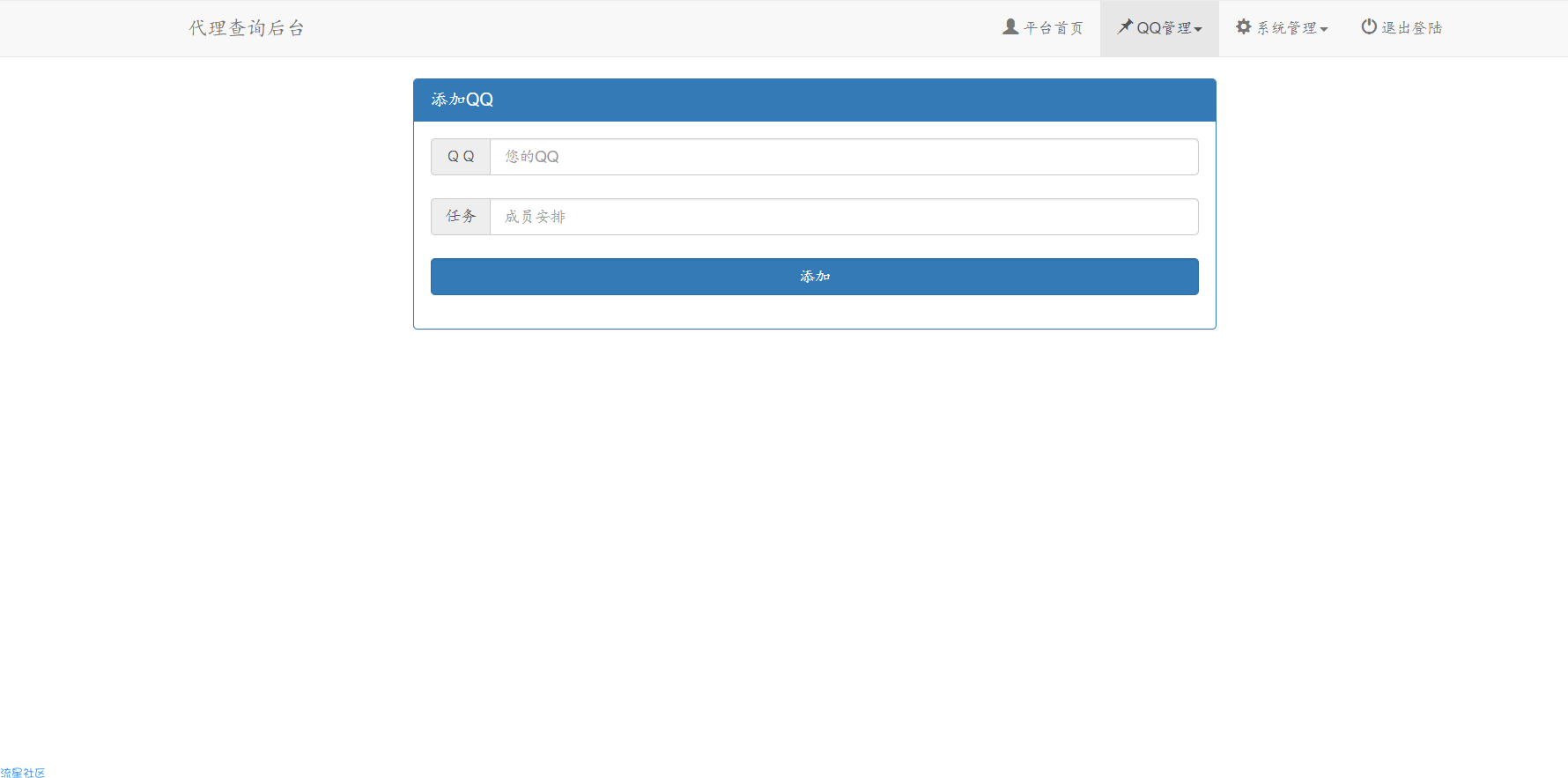Image resolution: width=1568 pixels, height=778 pixels.
Task: Expand the 系统管理 dropdown caret
Action: tap(1324, 30)
